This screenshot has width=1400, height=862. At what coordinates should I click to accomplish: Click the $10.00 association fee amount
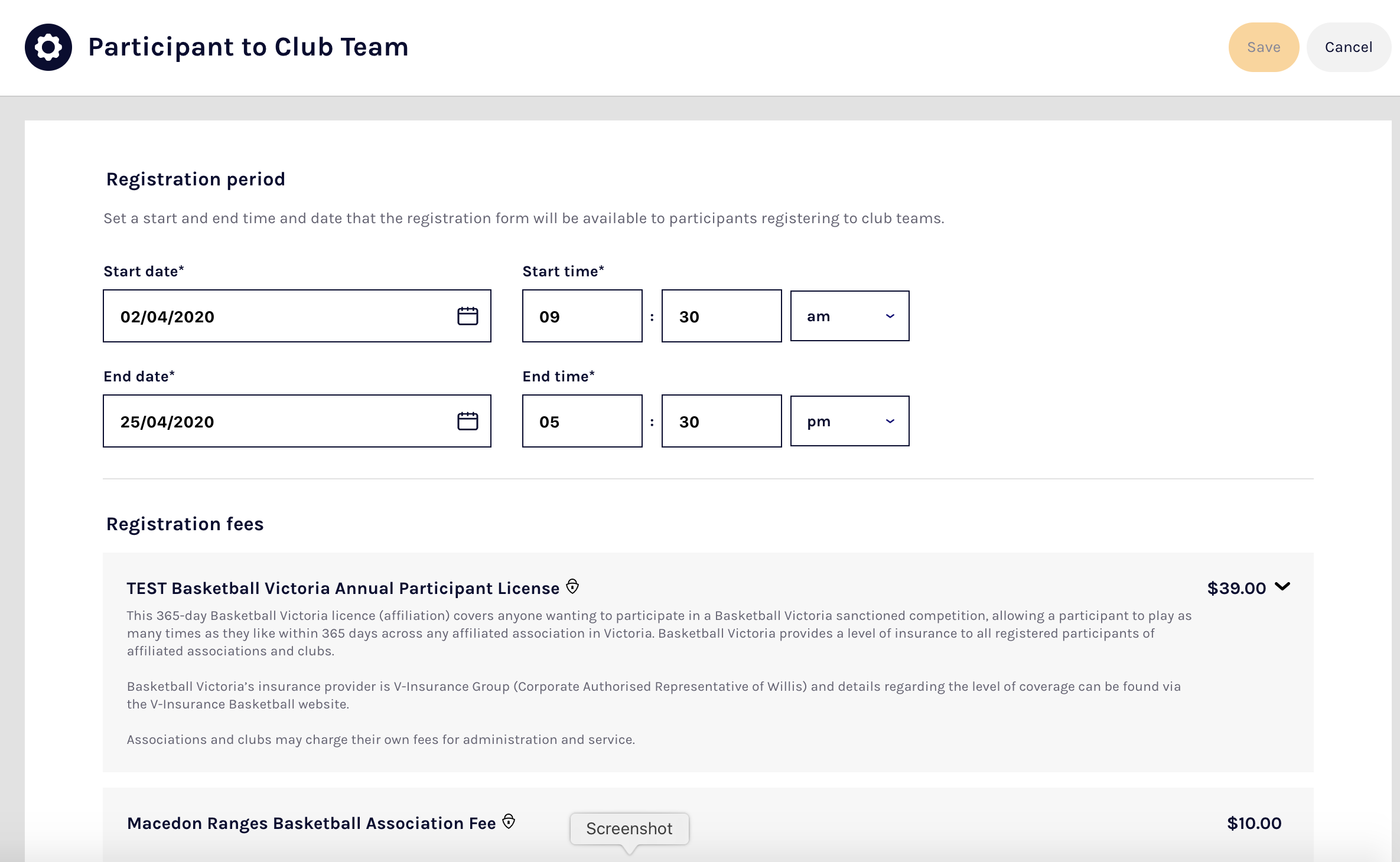tap(1254, 823)
